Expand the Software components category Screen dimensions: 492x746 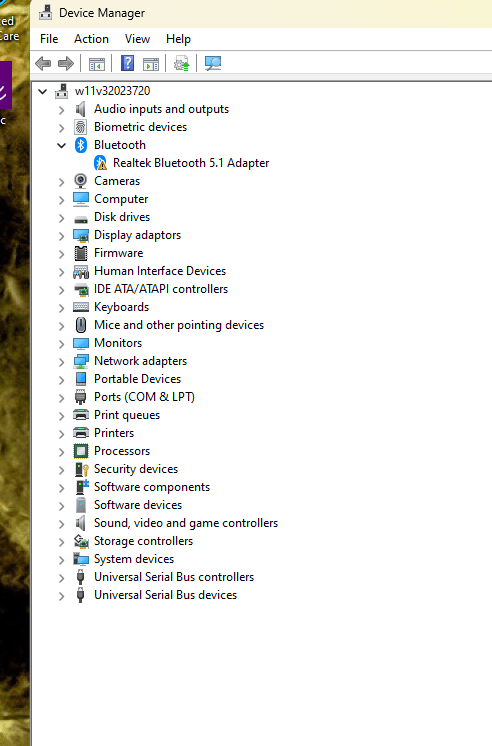tap(61, 488)
